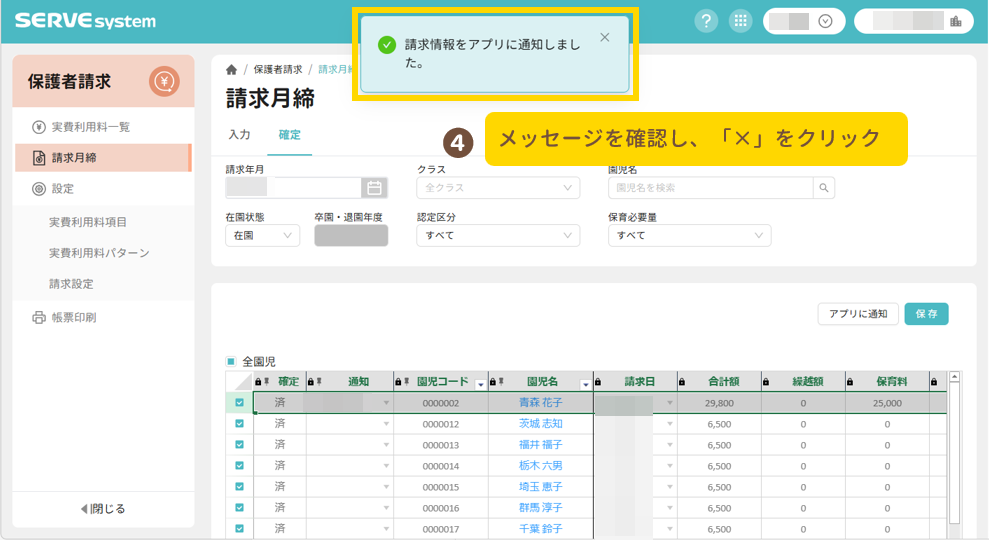This screenshot has height=540, width=989.
Task: Close the notification message with X
Action: (604, 38)
